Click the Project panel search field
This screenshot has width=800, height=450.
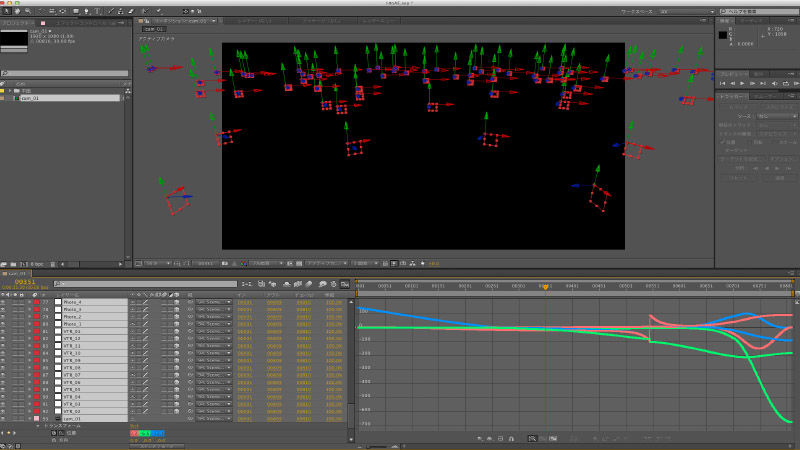coord(64,73)
